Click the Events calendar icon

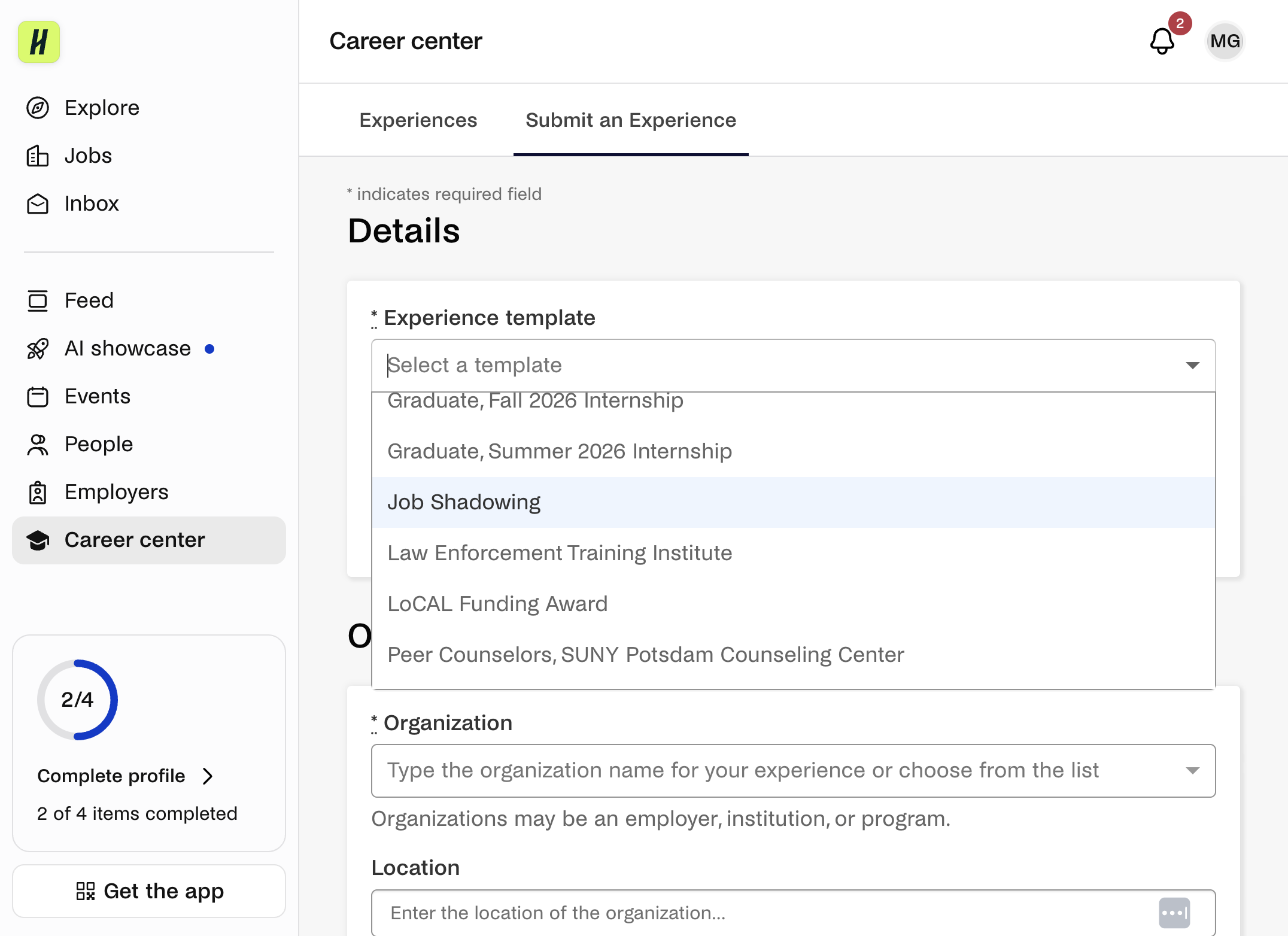tap(38, 396)
